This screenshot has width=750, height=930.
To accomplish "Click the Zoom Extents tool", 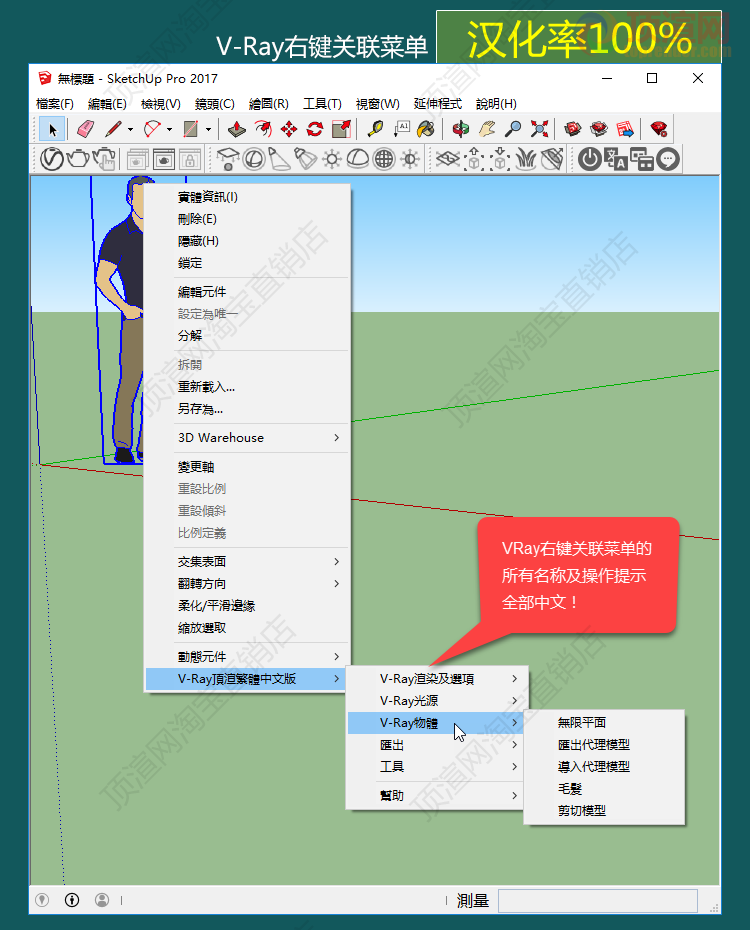I will (x=539, y=129).
